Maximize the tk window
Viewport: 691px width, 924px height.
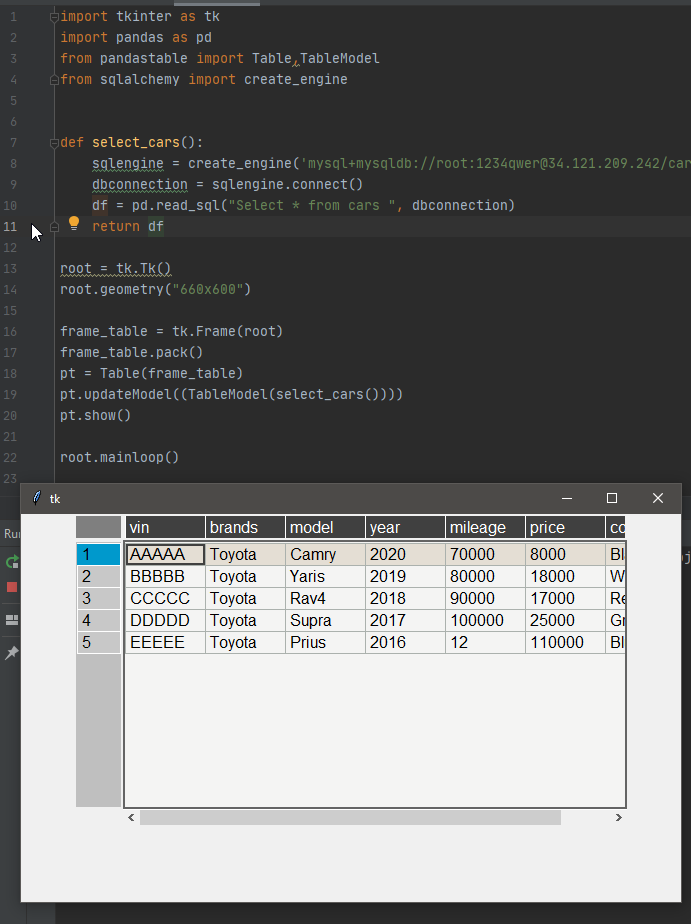click(x=612, y=498)
